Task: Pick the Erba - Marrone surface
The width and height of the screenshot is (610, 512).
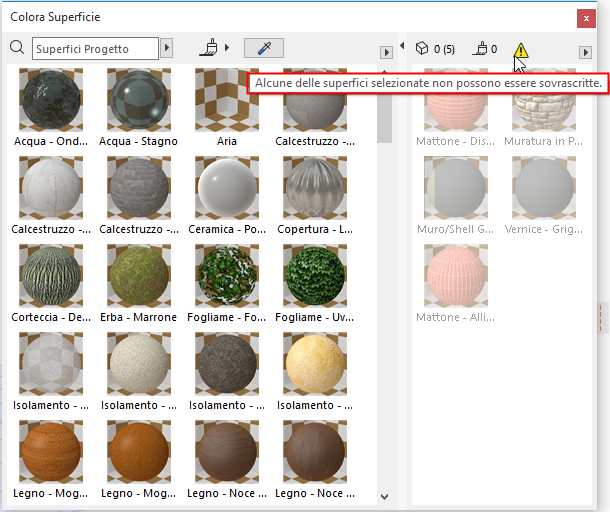Action: tap(139, 276)
